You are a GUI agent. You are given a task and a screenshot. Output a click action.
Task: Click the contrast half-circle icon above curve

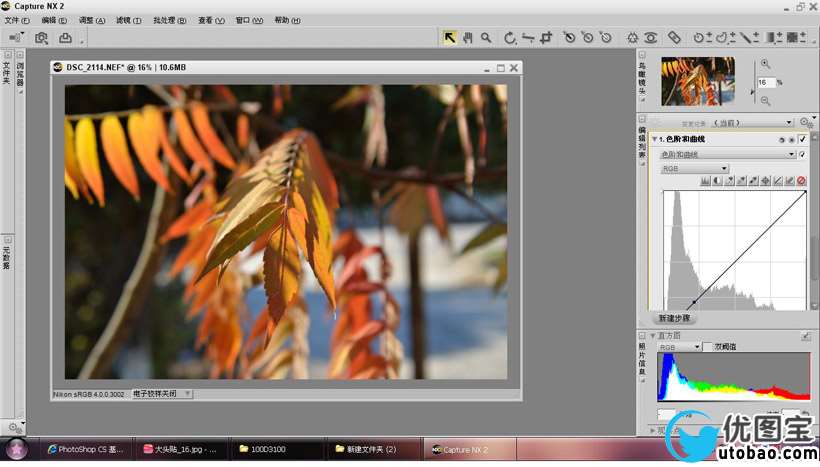[717, 181]
